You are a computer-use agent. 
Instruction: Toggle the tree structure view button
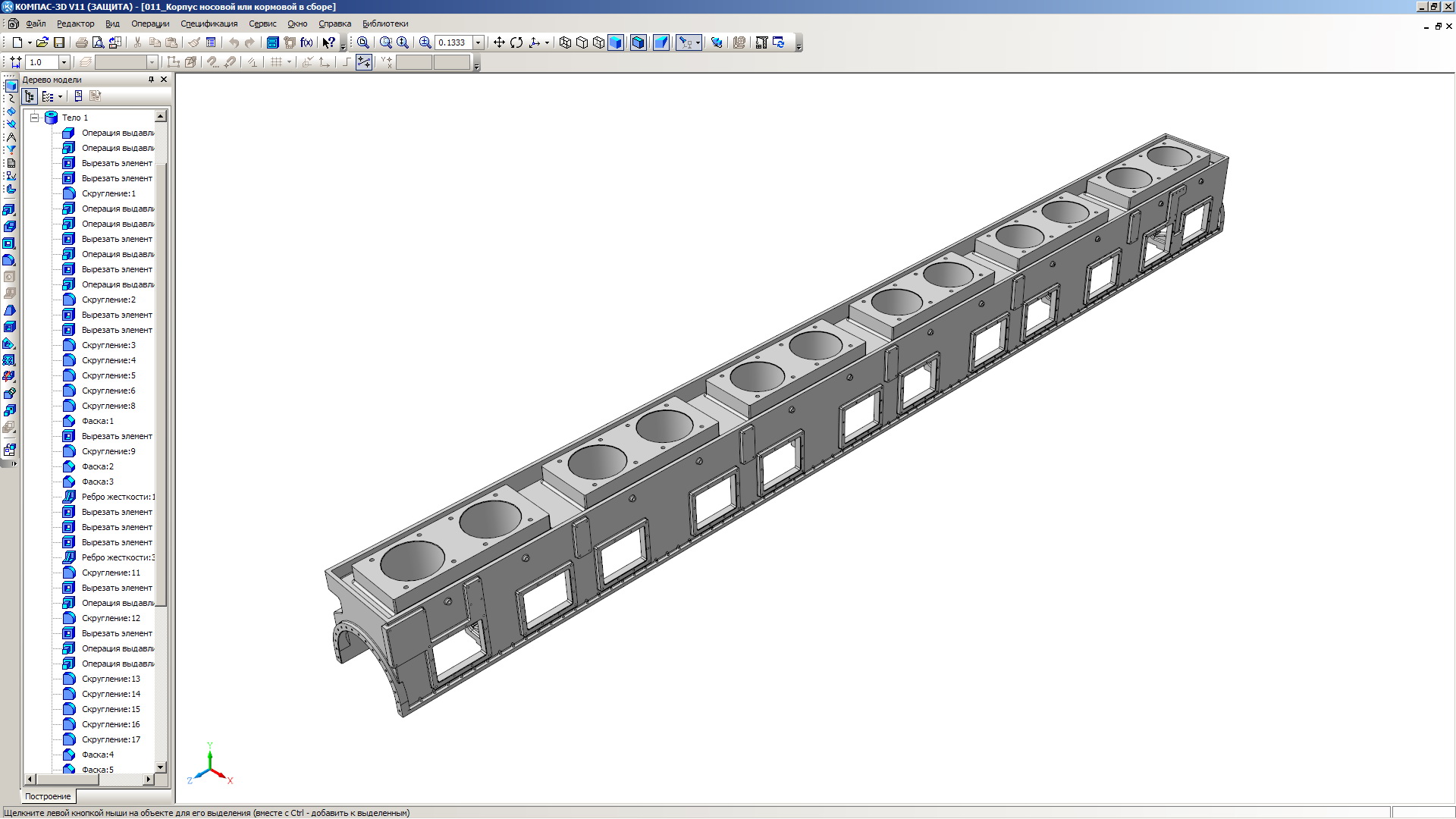click(30, 96)
